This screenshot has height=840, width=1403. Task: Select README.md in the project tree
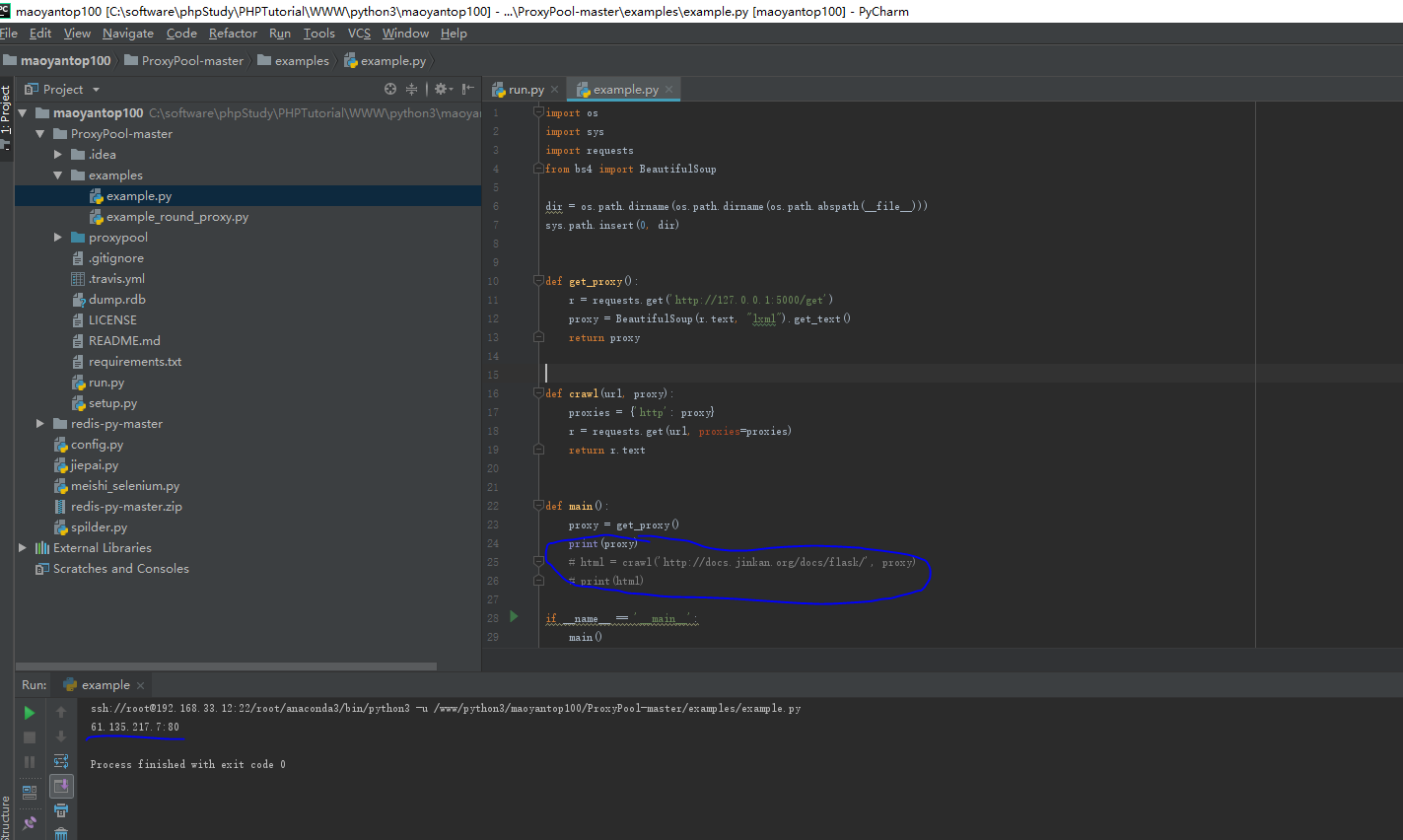point(124,341)
